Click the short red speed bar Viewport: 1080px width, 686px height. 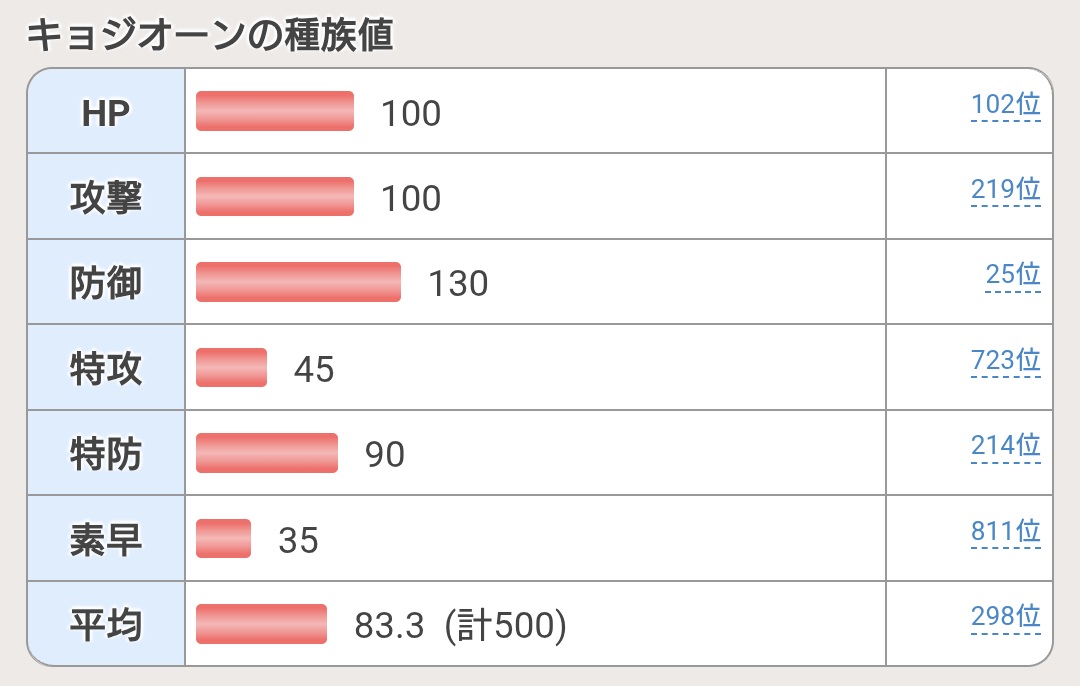[223, 538]
